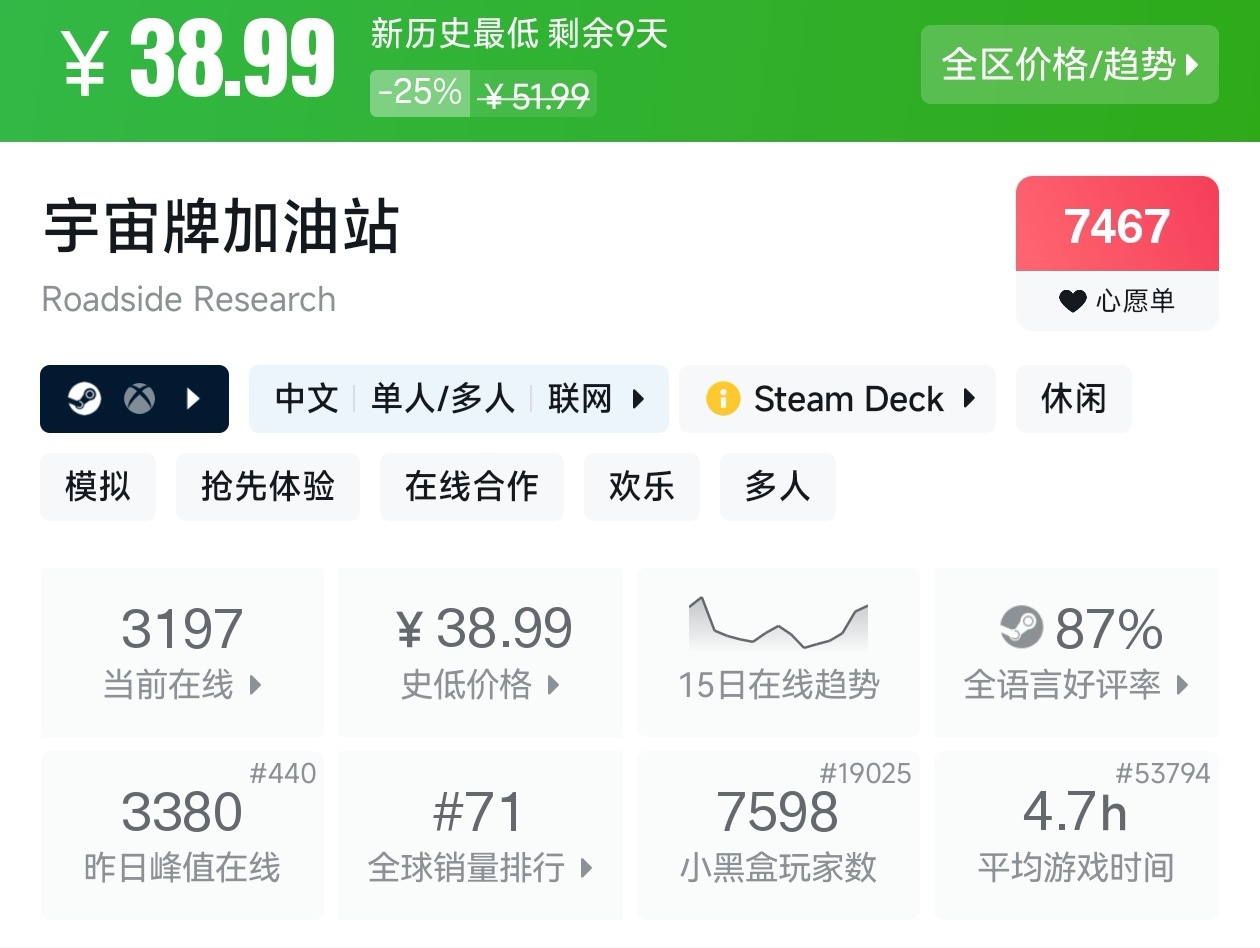
Task: Open 史低价格 lowest price history
Action: click(480, 652)
